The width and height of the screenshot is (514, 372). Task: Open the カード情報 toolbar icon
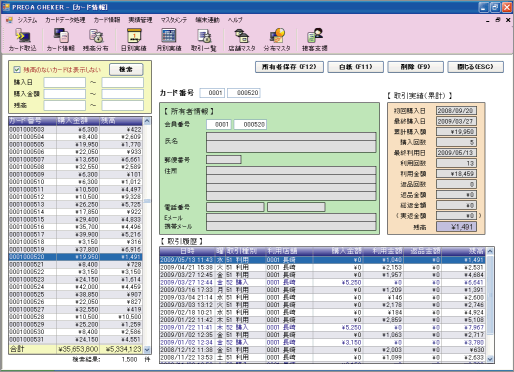click(x=61, y=40)
